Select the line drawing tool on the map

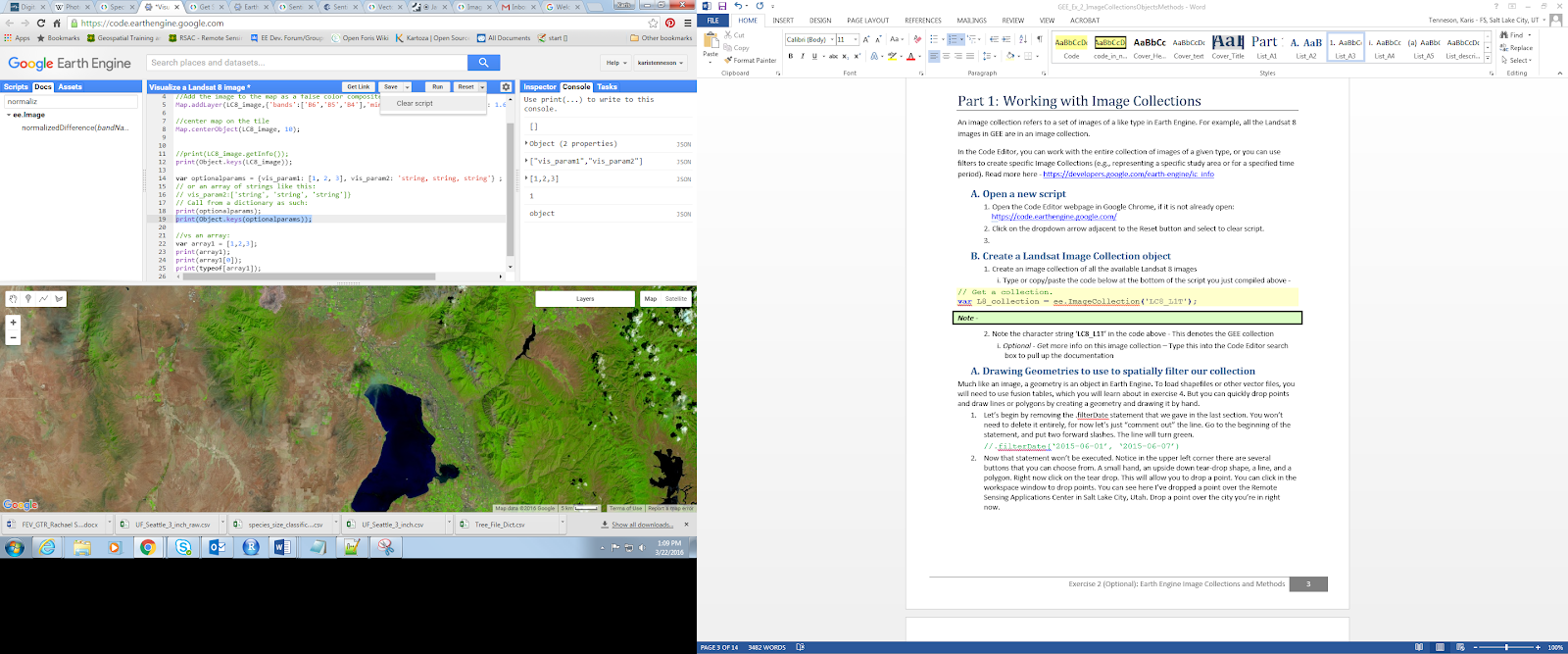pos(44,298)
